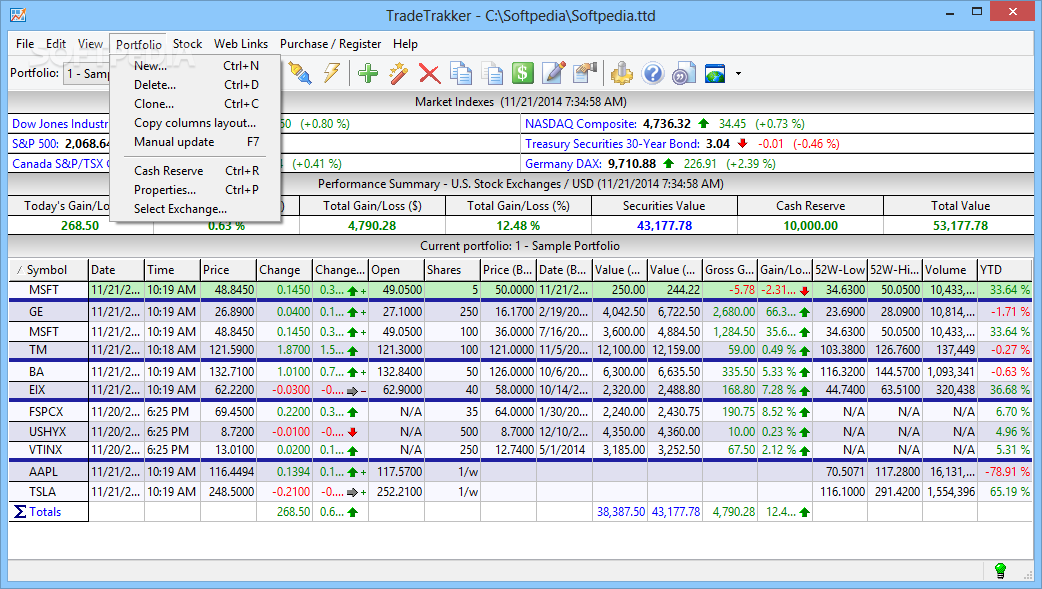Open cash reserve via green dollar icon
The image size is (1042, 589).
coord(522,73)
